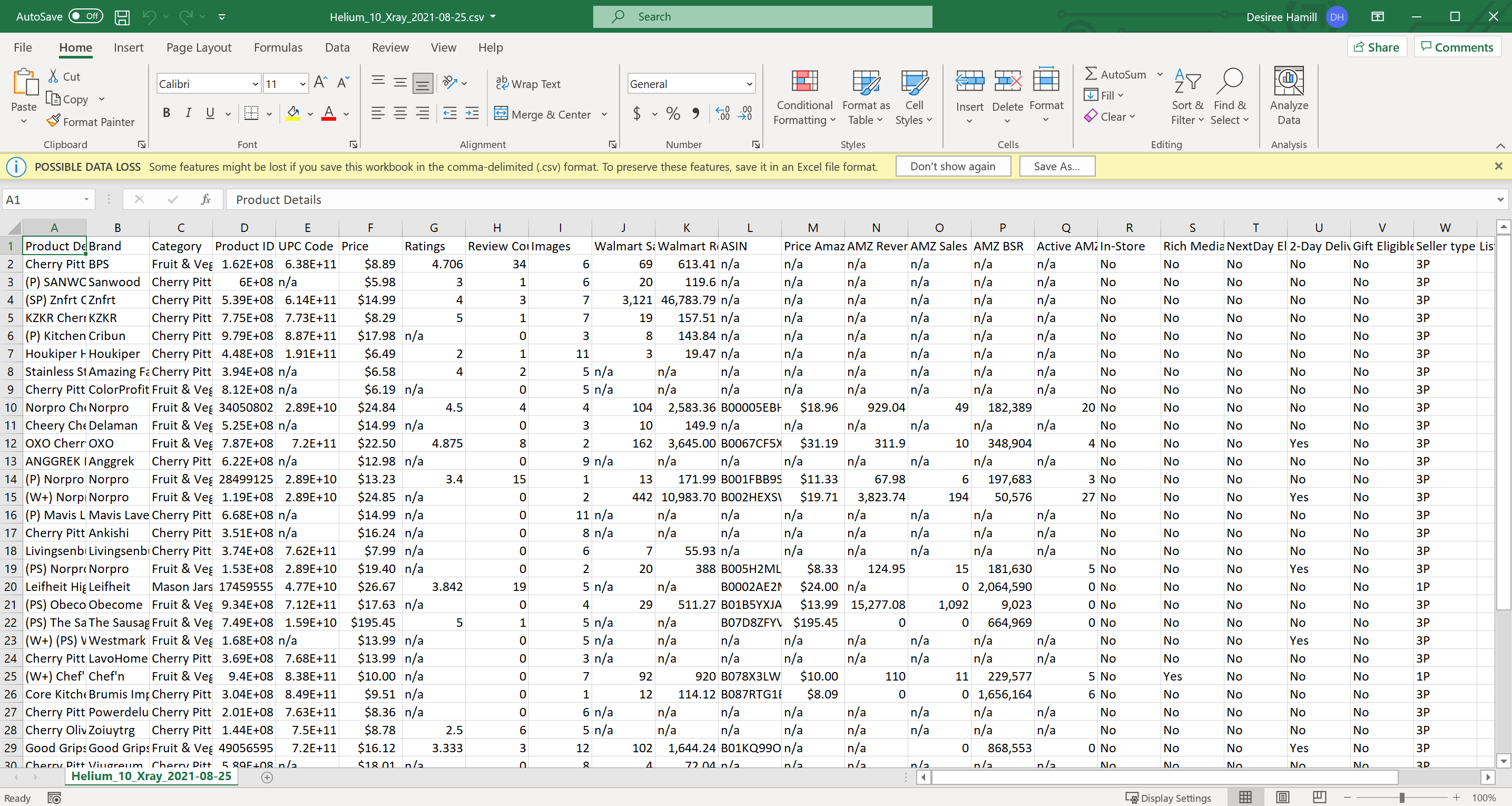
Task: Align text left
Action: click(x=379, y=113)
